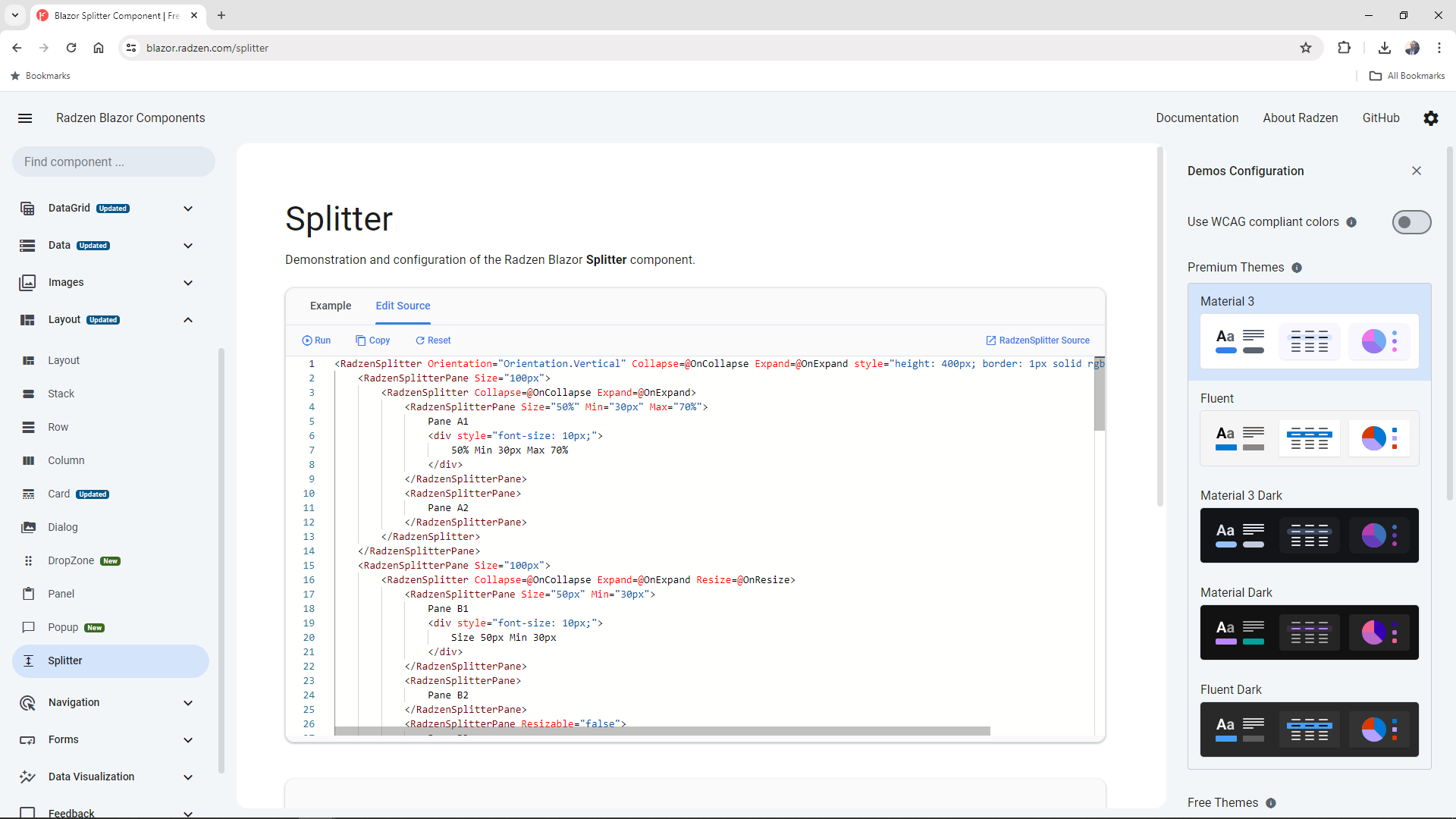Expand the Data Visualization section
This screenshot has width=1456, height=819.
tap(188, 777)
